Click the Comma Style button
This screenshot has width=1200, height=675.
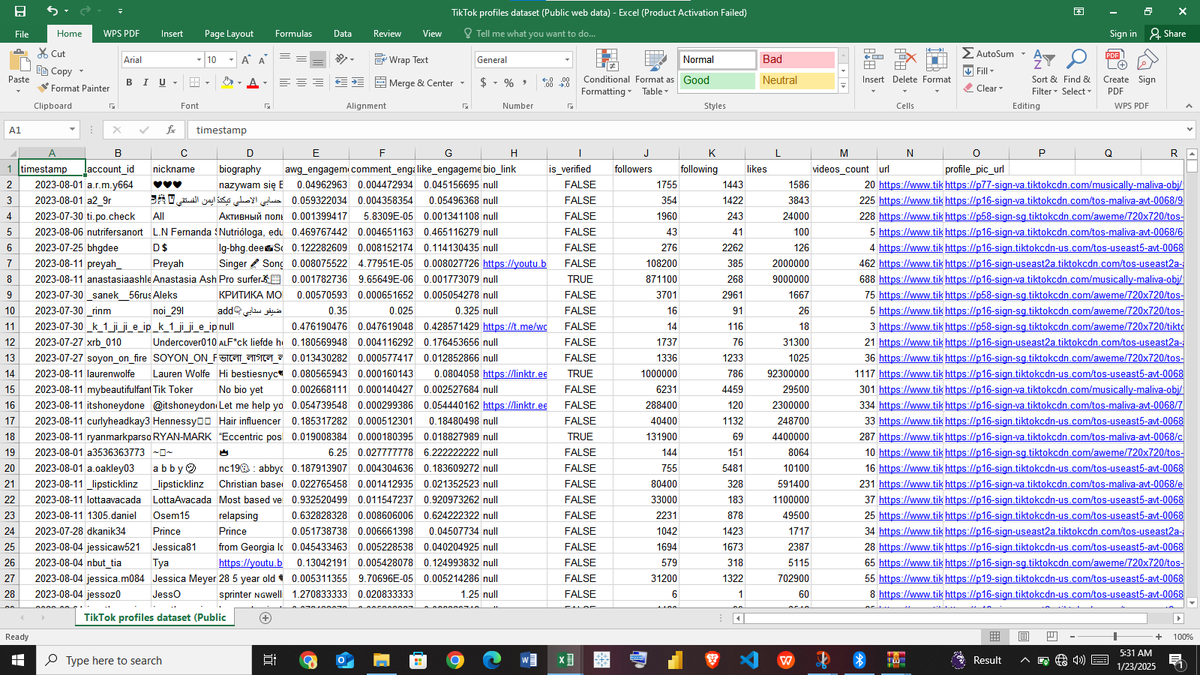point(524,83)
